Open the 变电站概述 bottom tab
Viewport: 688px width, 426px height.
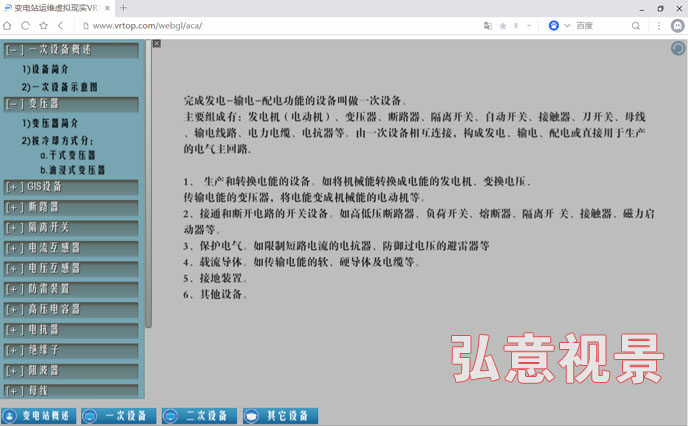click(39, 416)
